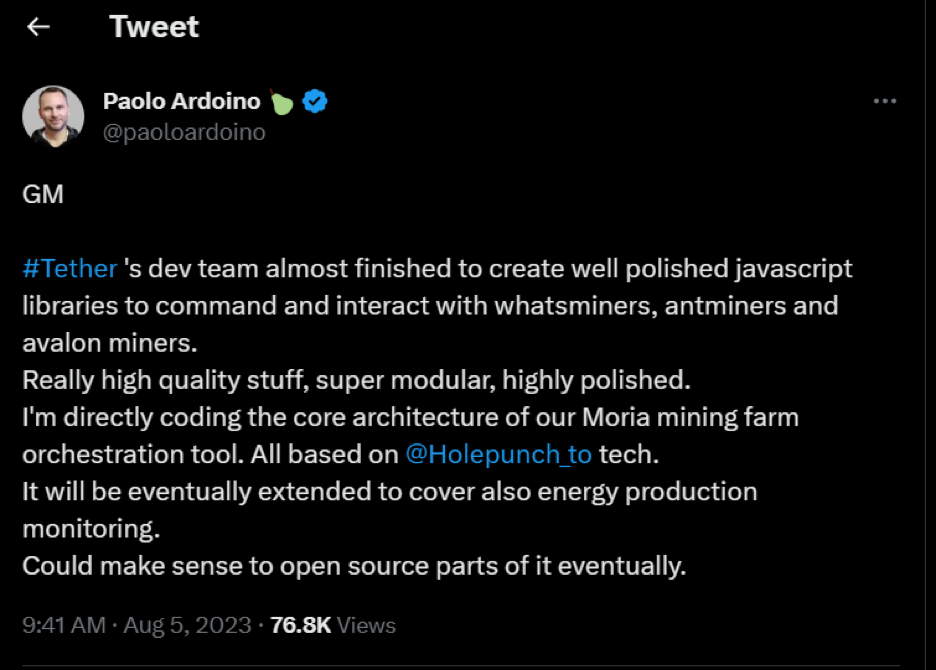
Task: Follow the #Tether hashtag link
Action: coord(70,268)
